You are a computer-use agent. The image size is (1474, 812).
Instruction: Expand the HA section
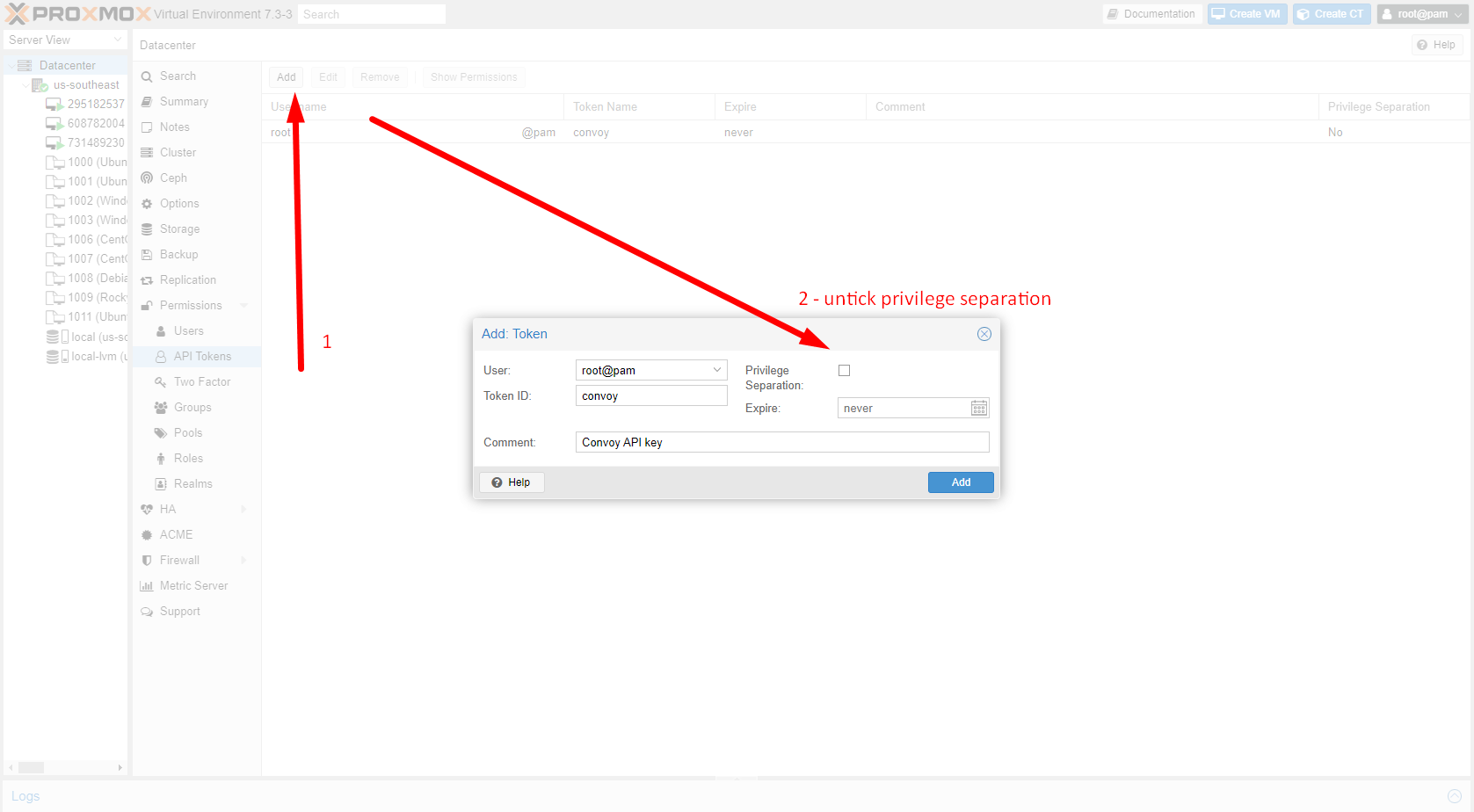pos(165,509)
